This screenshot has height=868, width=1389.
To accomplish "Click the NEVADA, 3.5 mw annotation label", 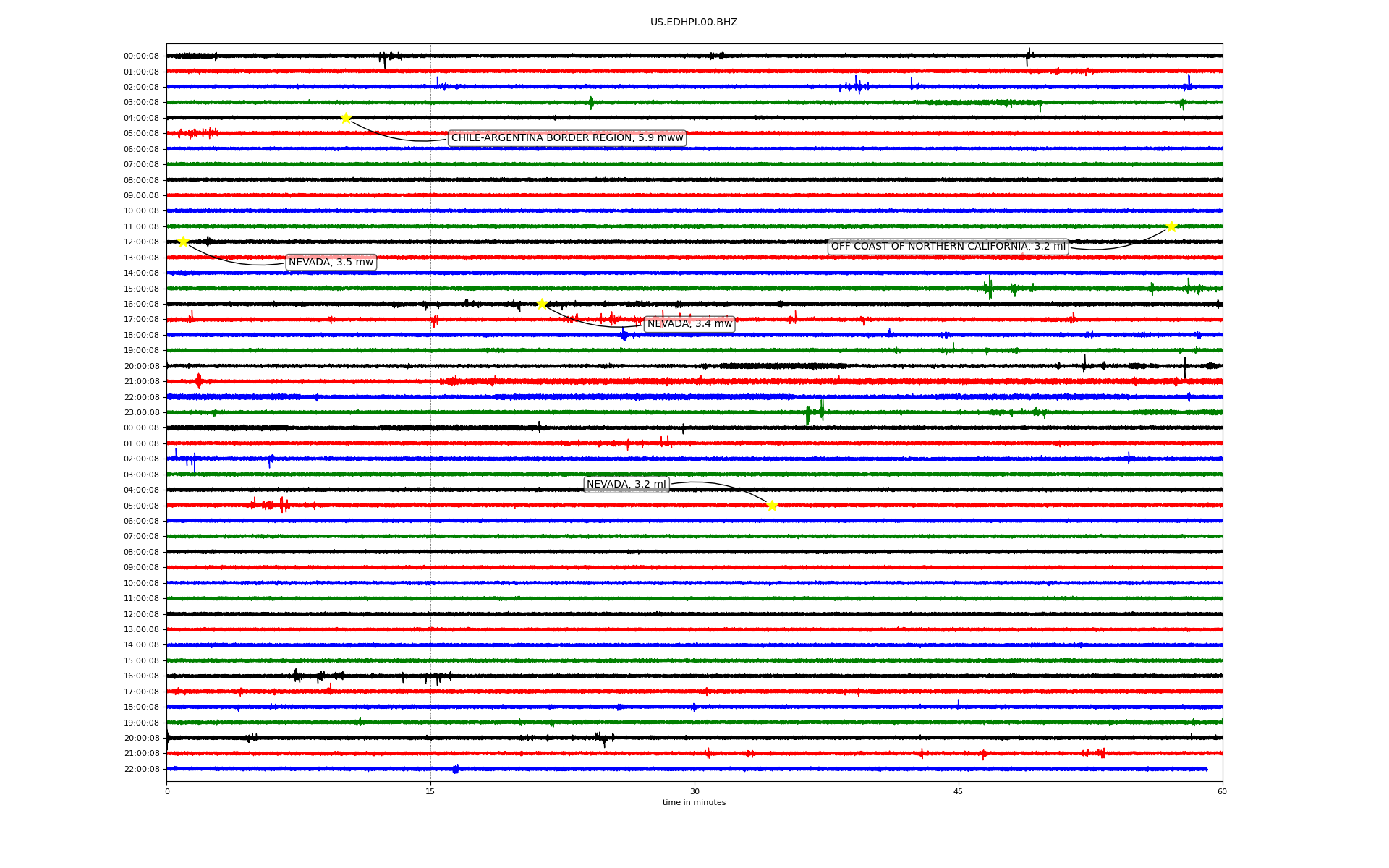I will (x=331, y=263).
